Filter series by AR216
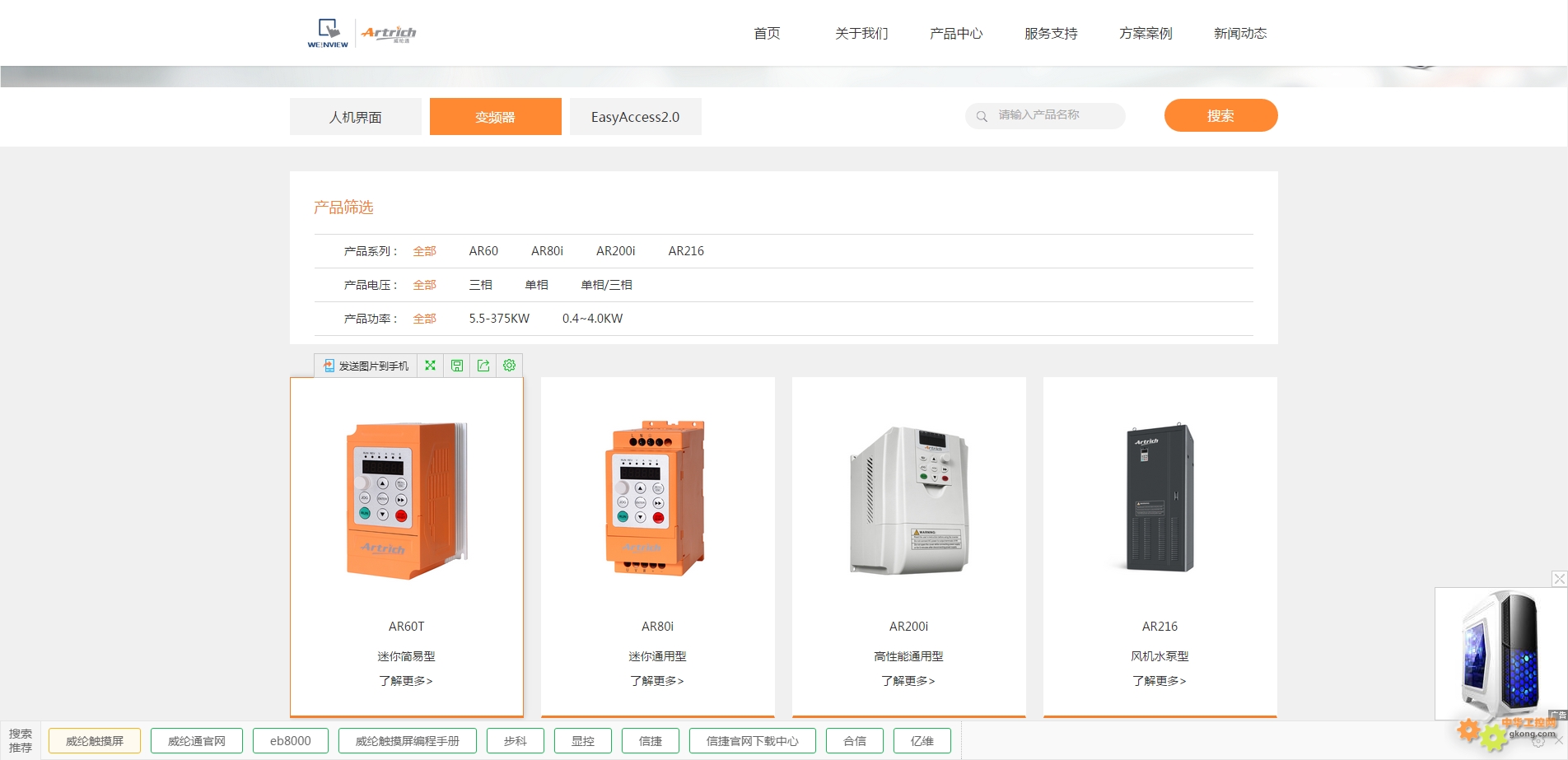Viewport: 1568px width, 760px height. tap(686, 251)
